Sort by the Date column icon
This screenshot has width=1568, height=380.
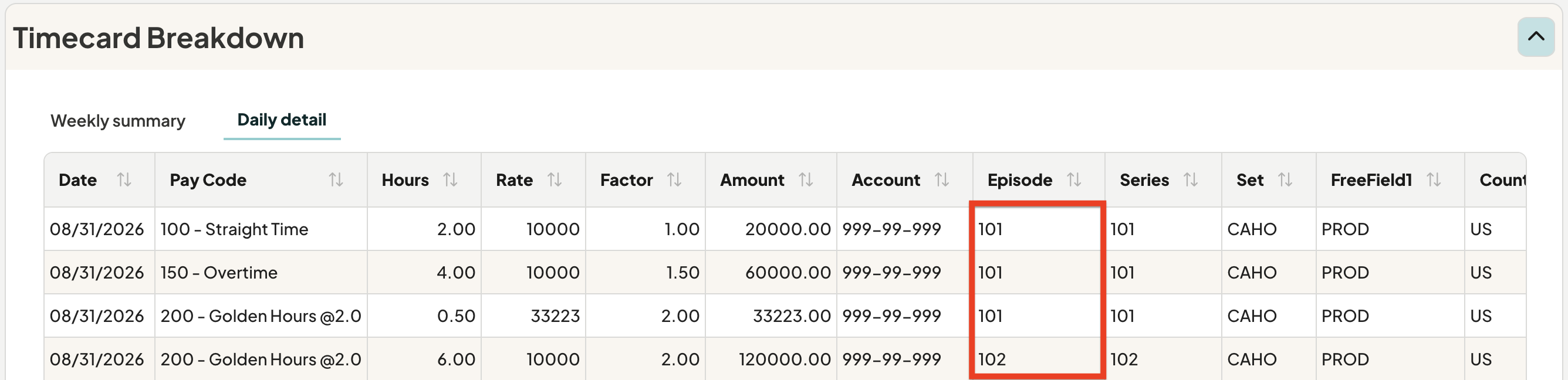pos(124,180)
